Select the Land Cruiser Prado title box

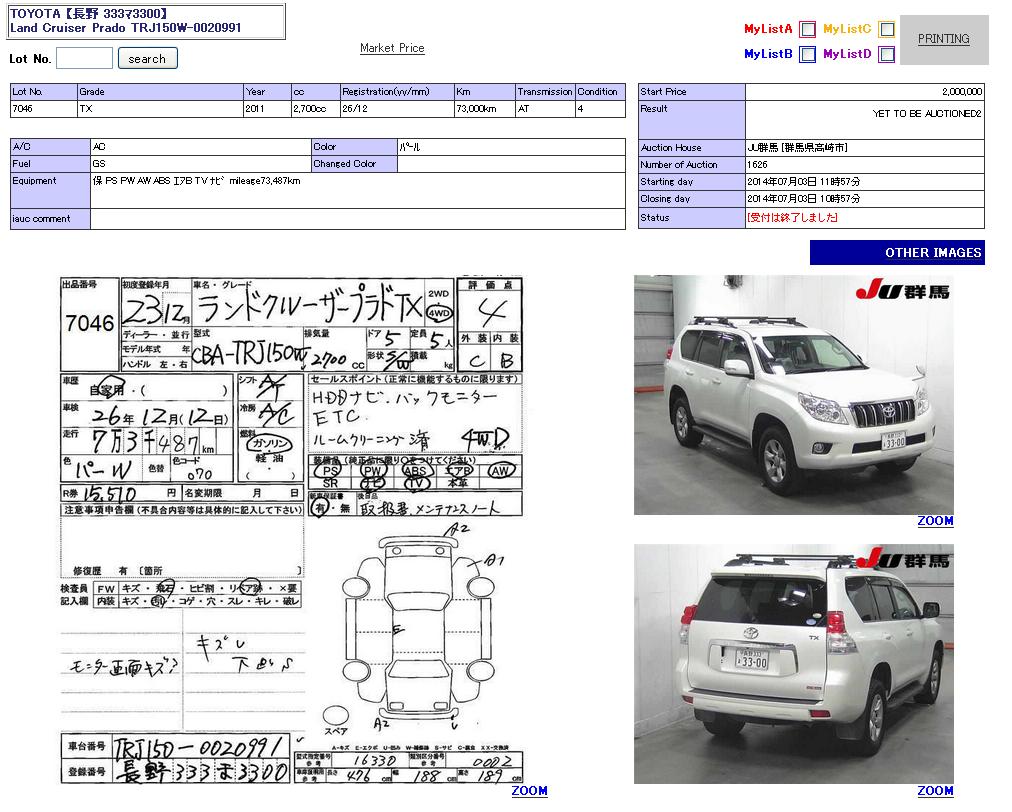coord(146,21)
